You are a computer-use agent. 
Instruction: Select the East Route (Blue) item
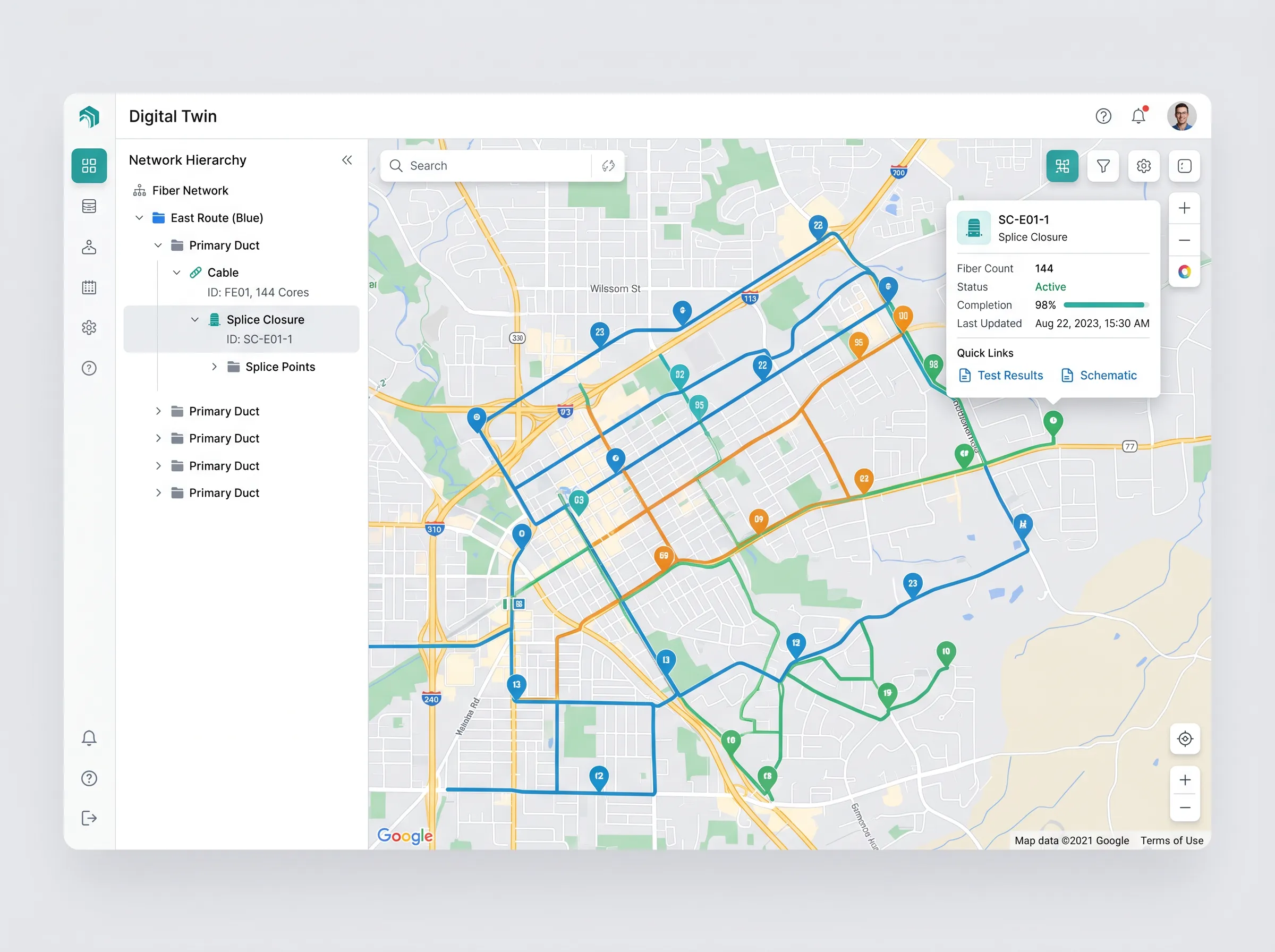coord(207,218)
